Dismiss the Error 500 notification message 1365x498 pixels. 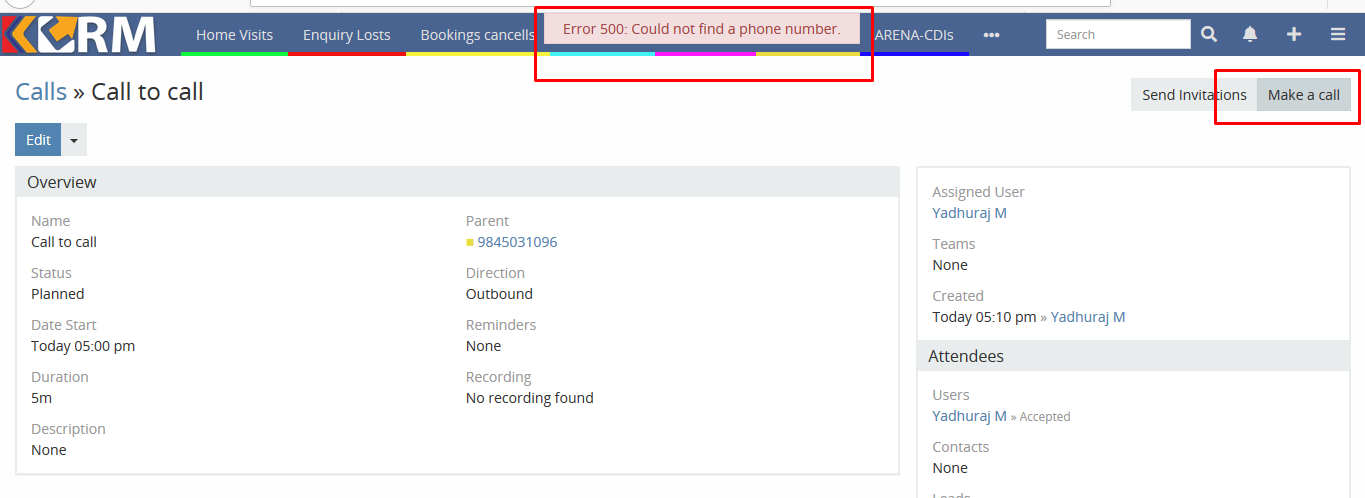(x=701, y=29)
